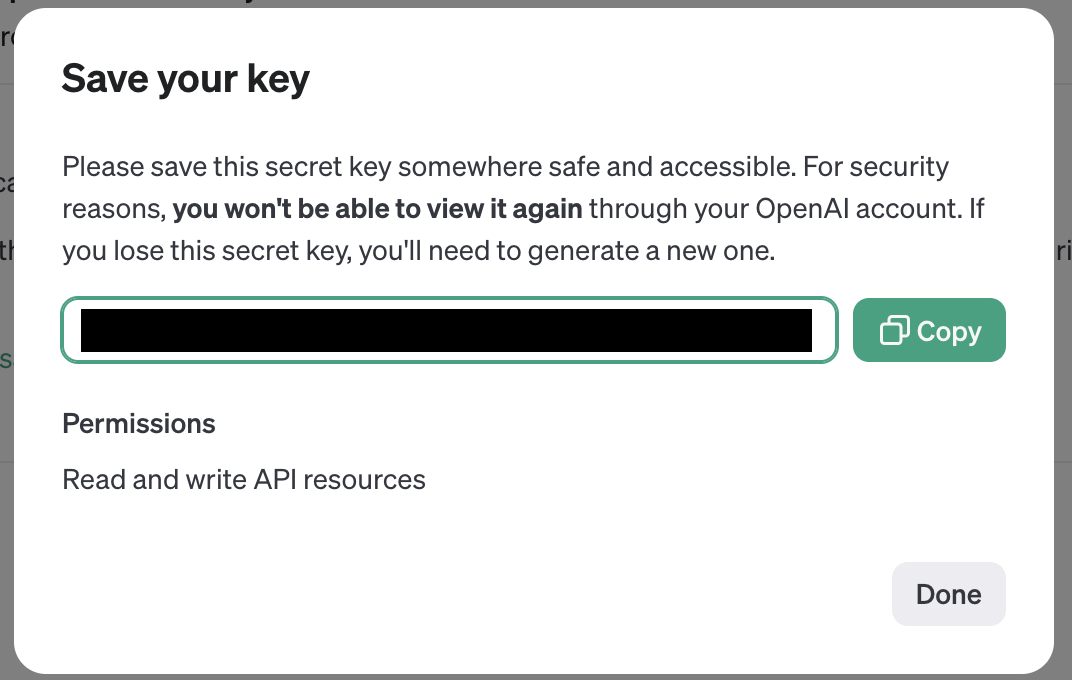
Task: Click inside the green-bordered key field
Action: (x=448, y=330)
